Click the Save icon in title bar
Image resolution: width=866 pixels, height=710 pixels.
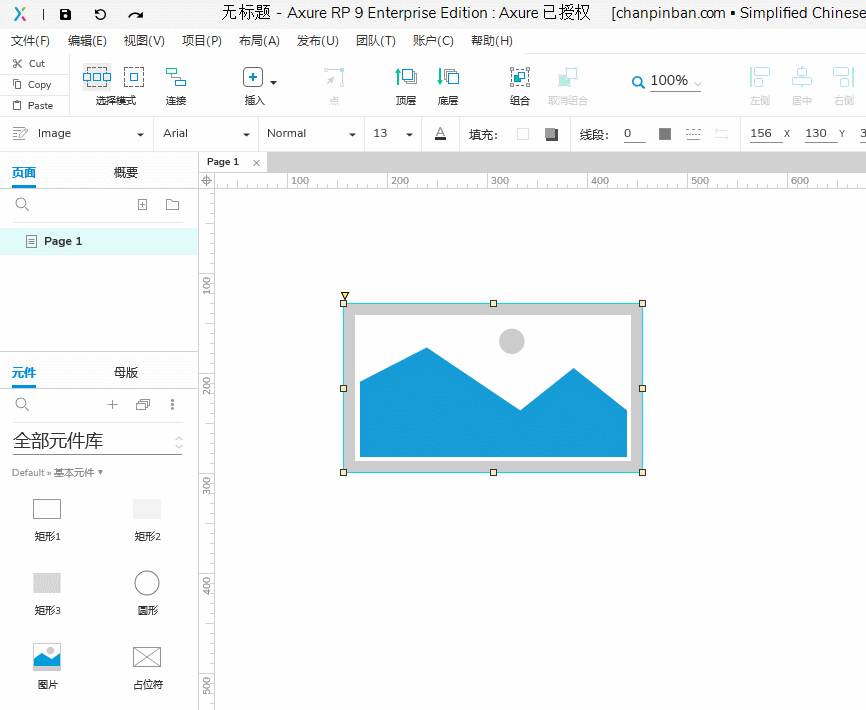65,14
